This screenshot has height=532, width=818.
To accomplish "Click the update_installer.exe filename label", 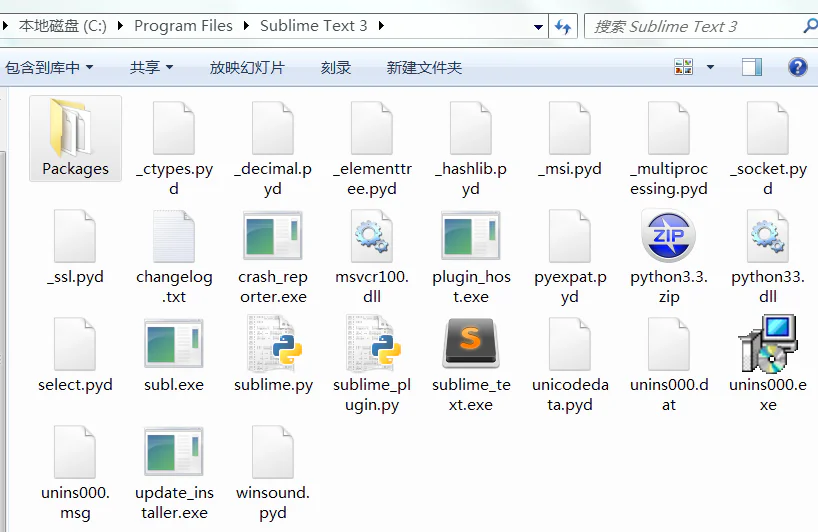I will (174, 502).
